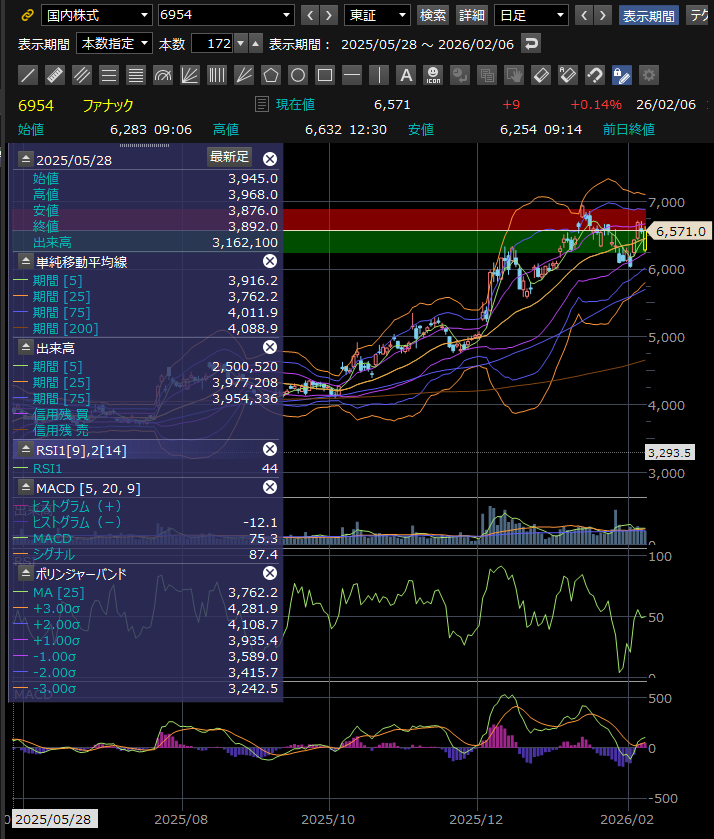Remove the RSI indicator panel
This screenshot has width=714, height=839.
tap(269, 450)
